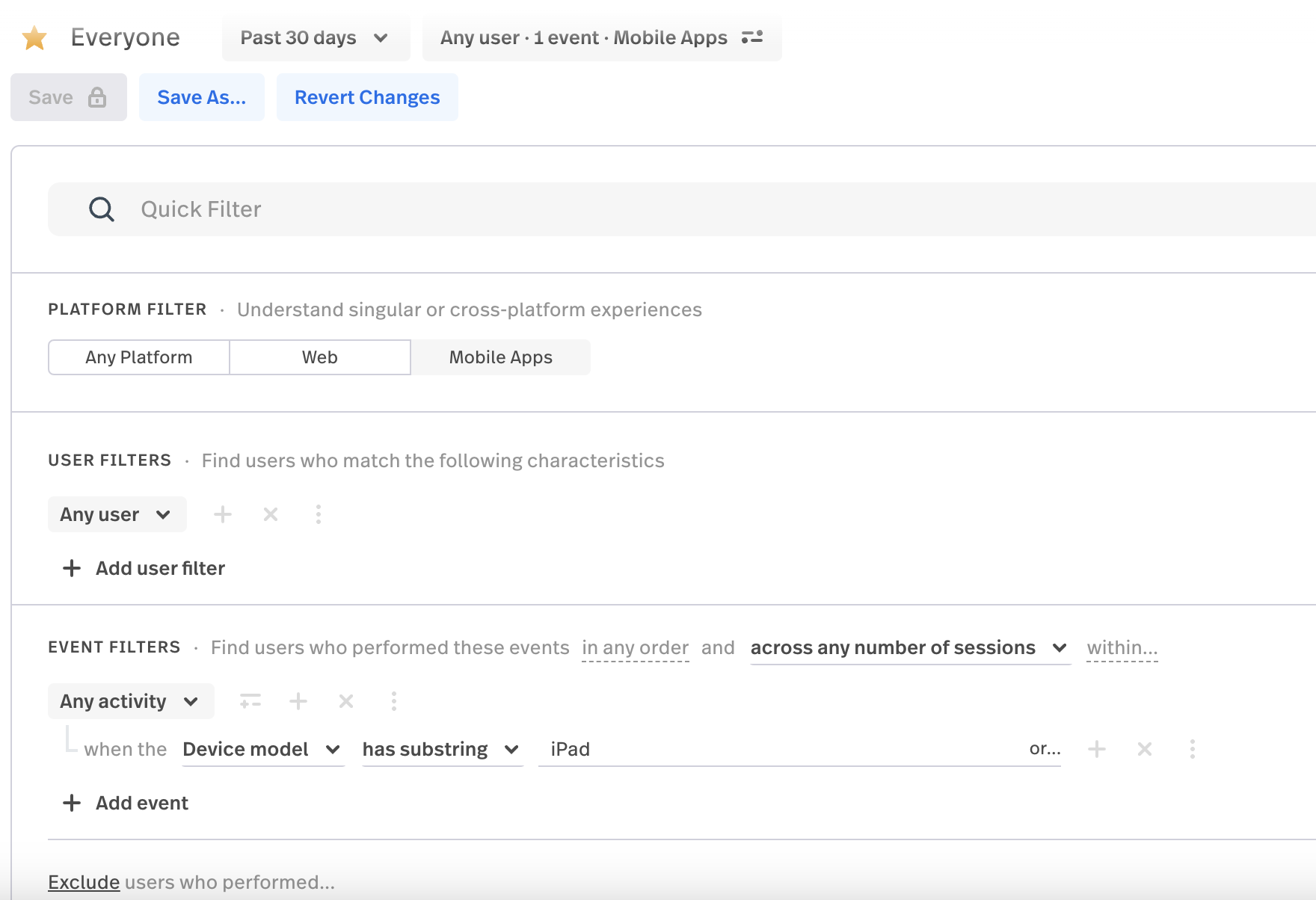1316x900 pixels.
Task: Open the has substring operator dropdown
Action: click(x=441, y=749)
